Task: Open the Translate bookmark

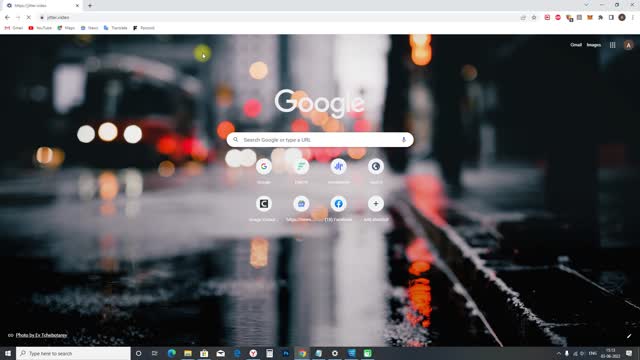Action: point(116,28)
